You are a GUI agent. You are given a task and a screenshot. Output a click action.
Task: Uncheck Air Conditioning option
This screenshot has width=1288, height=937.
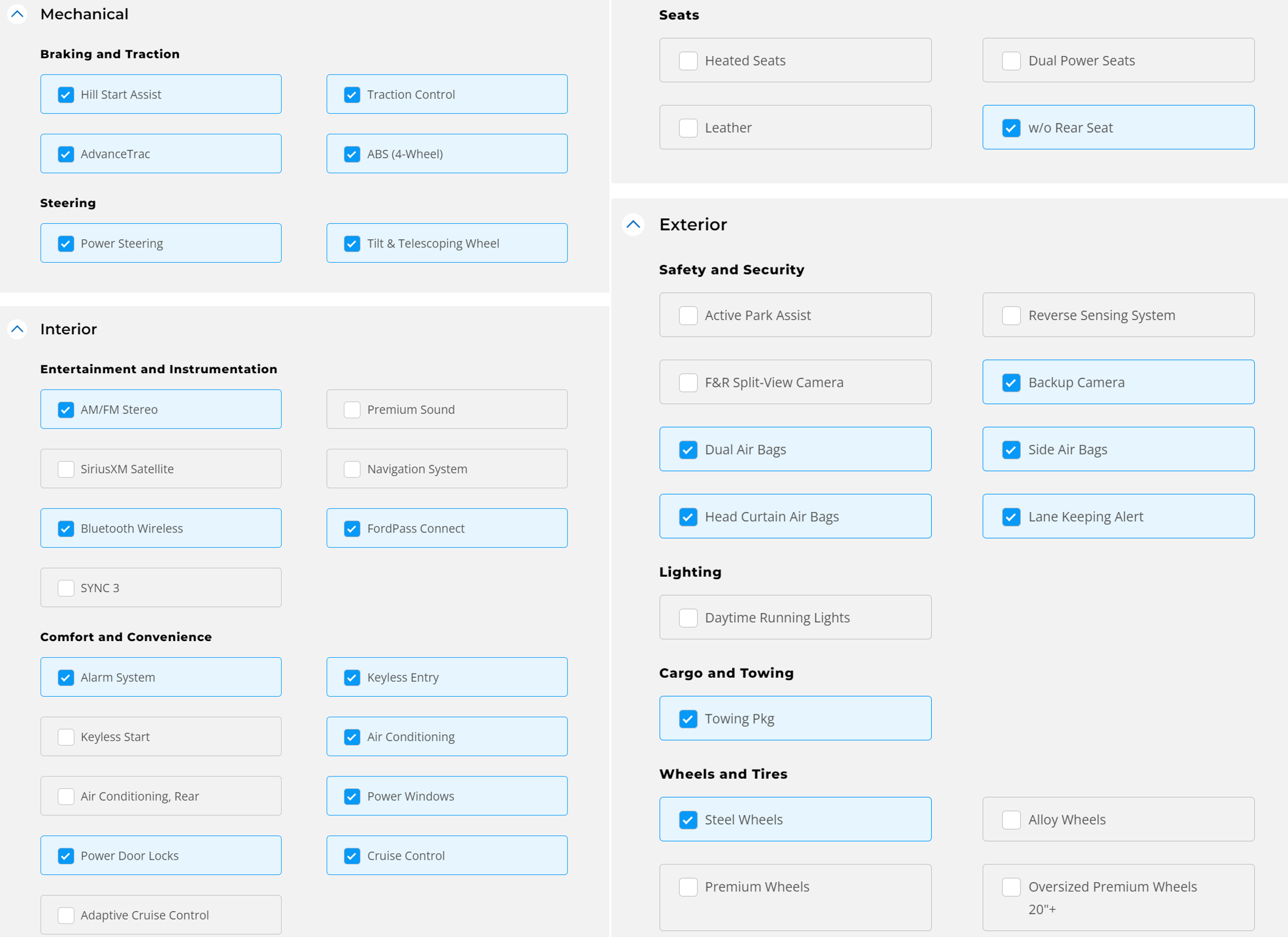click(352, 737)
